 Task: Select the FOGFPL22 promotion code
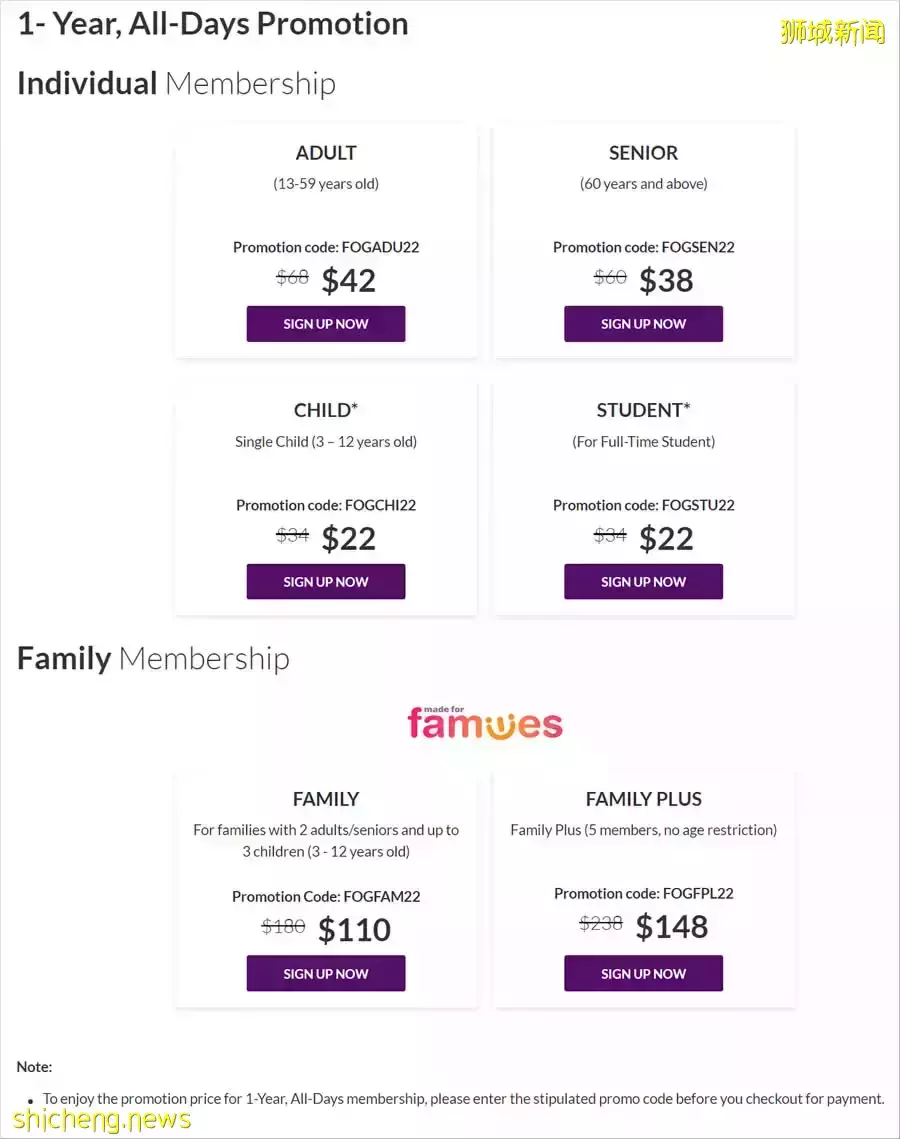(x=698, y=893)
